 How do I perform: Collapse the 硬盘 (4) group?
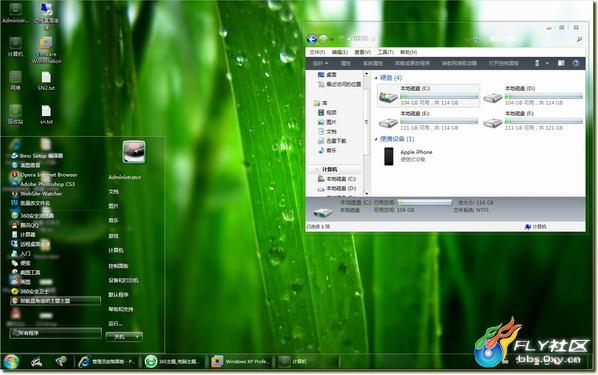[376, 78]
